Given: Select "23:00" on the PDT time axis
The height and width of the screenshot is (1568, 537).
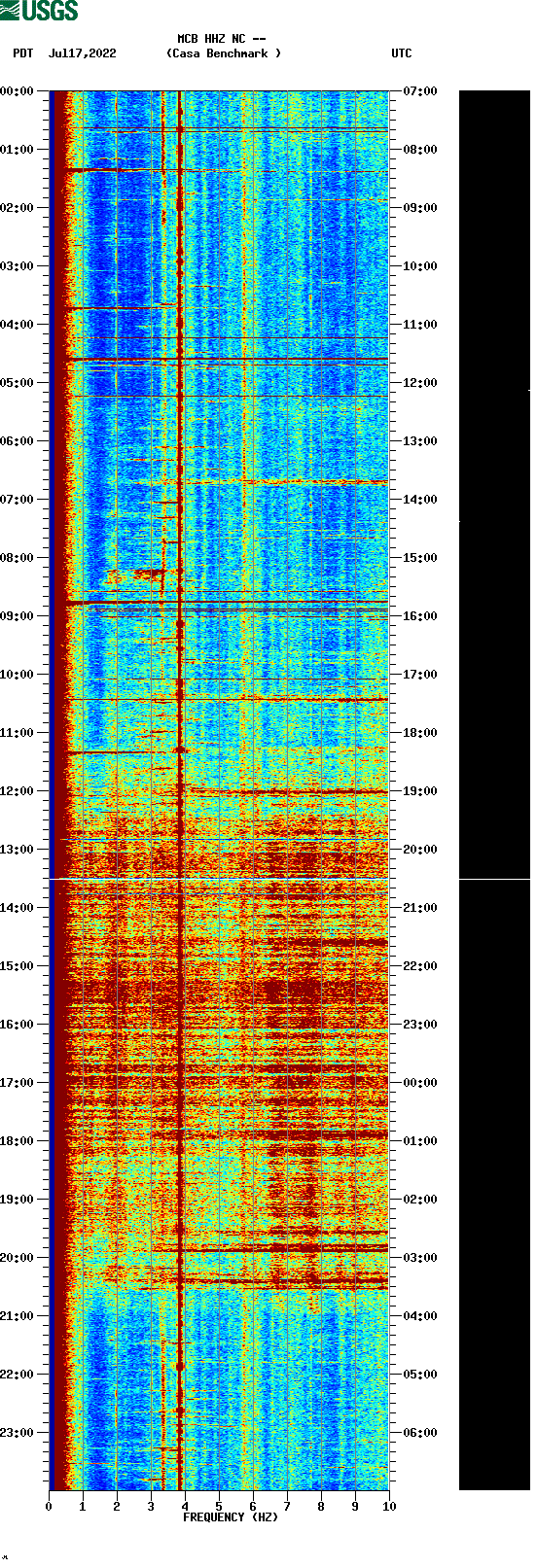Looking at the screenshot, I should click(17, 1433).
